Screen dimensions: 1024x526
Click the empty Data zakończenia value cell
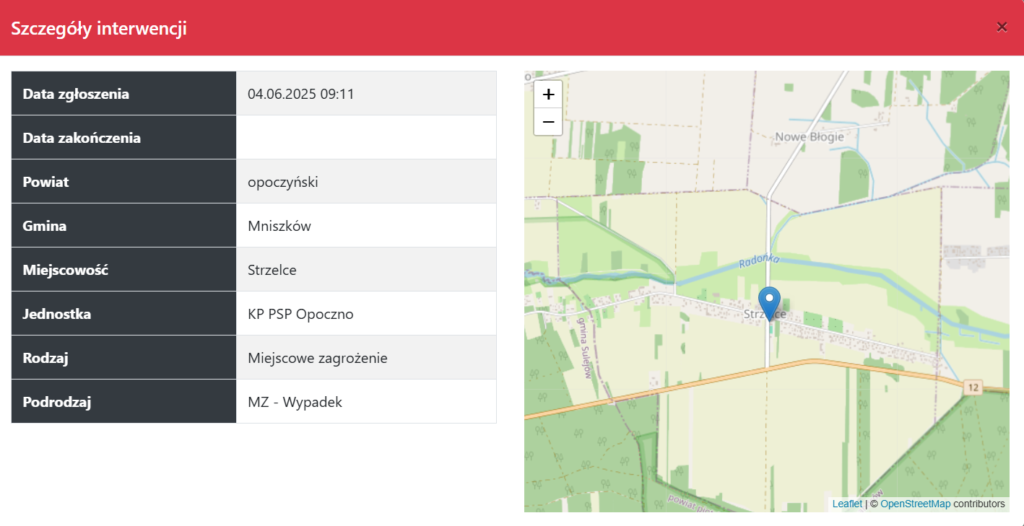point(366,138)
